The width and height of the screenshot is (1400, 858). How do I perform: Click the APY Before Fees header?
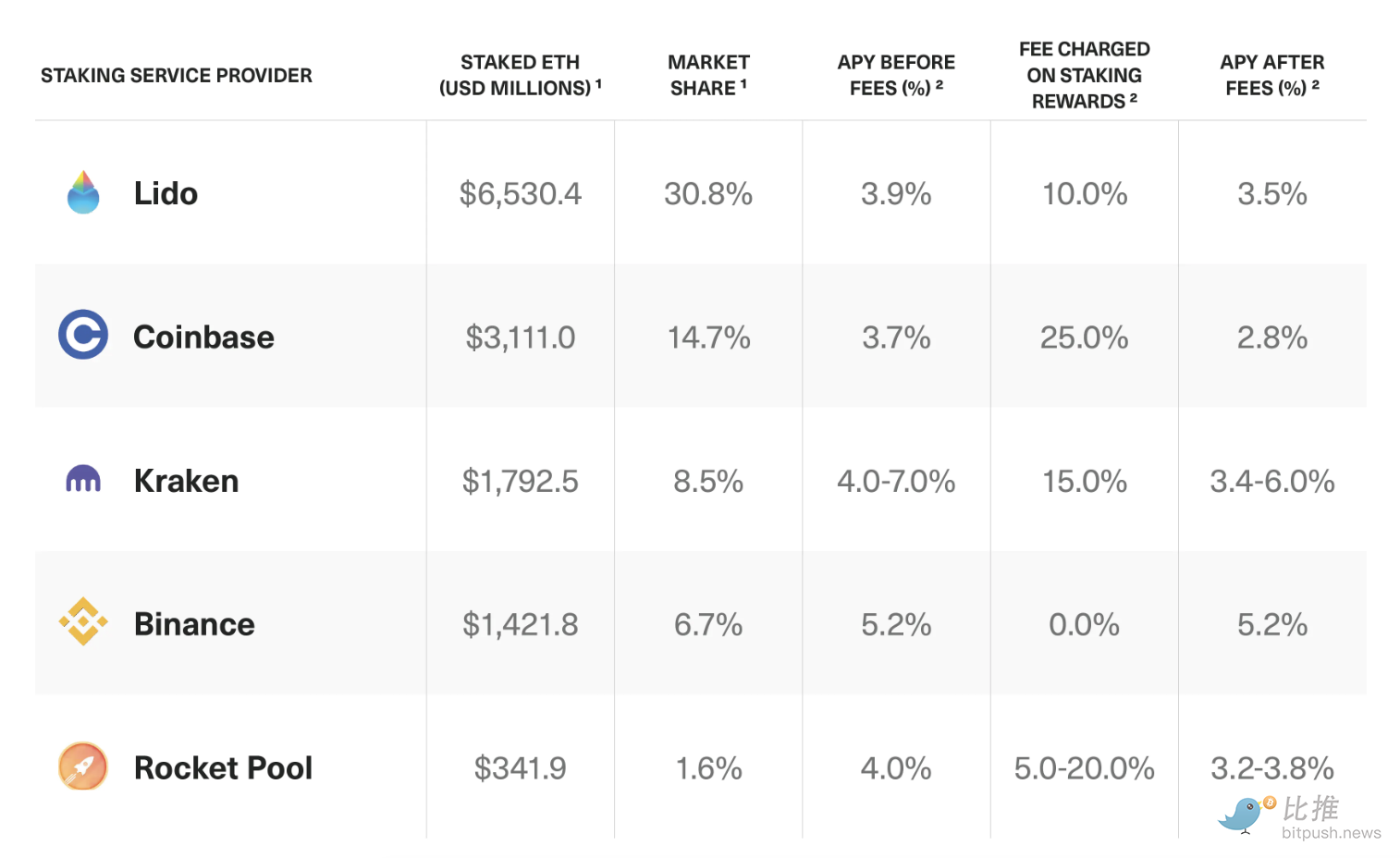click(896, 75)
